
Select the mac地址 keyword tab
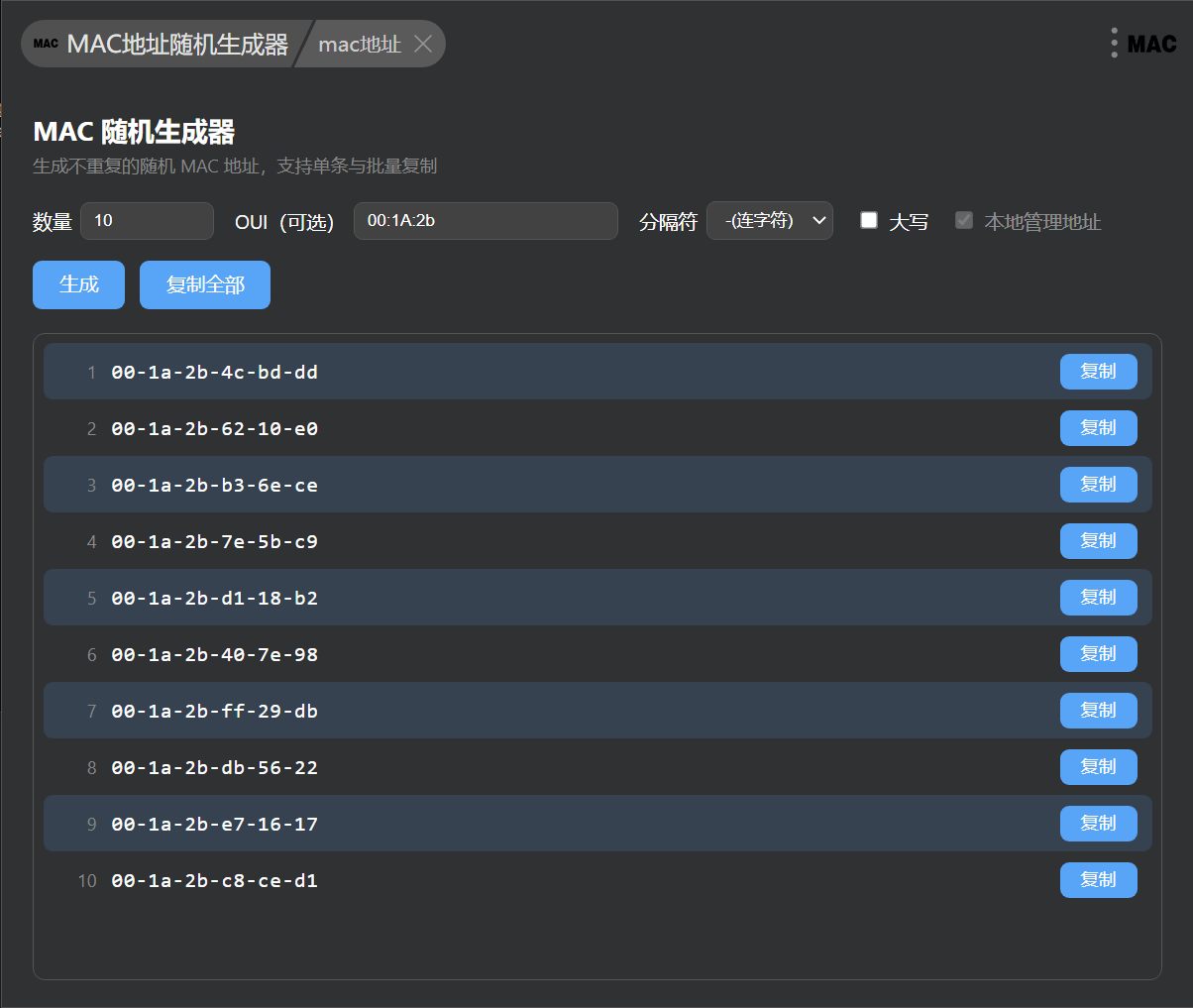(360, 44)
